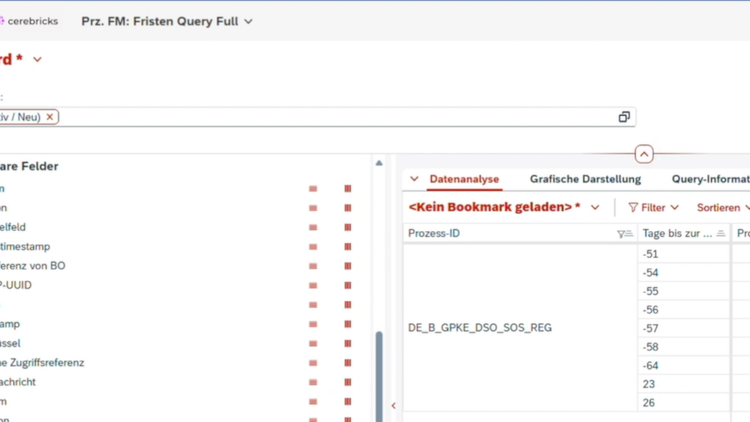Click the 'timestamp' field name
Screen dimensions: 750x422
[25, 247]
